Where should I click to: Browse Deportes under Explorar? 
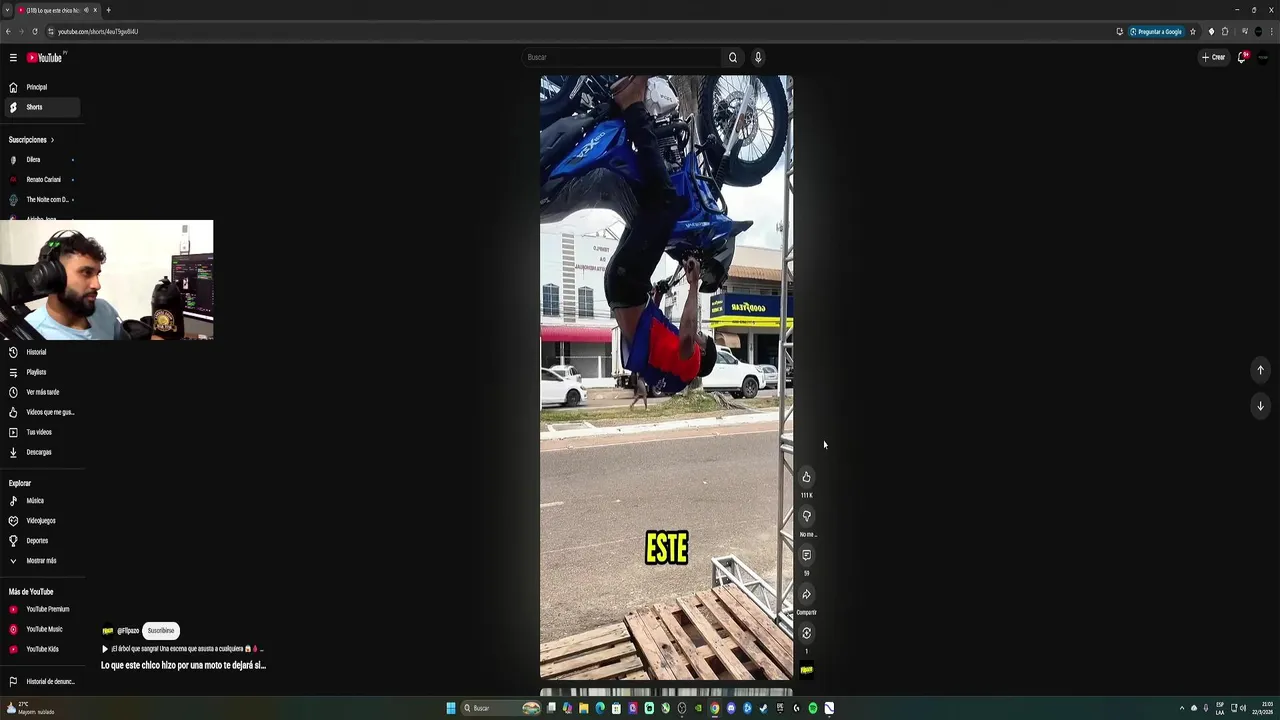coord(40,541)
